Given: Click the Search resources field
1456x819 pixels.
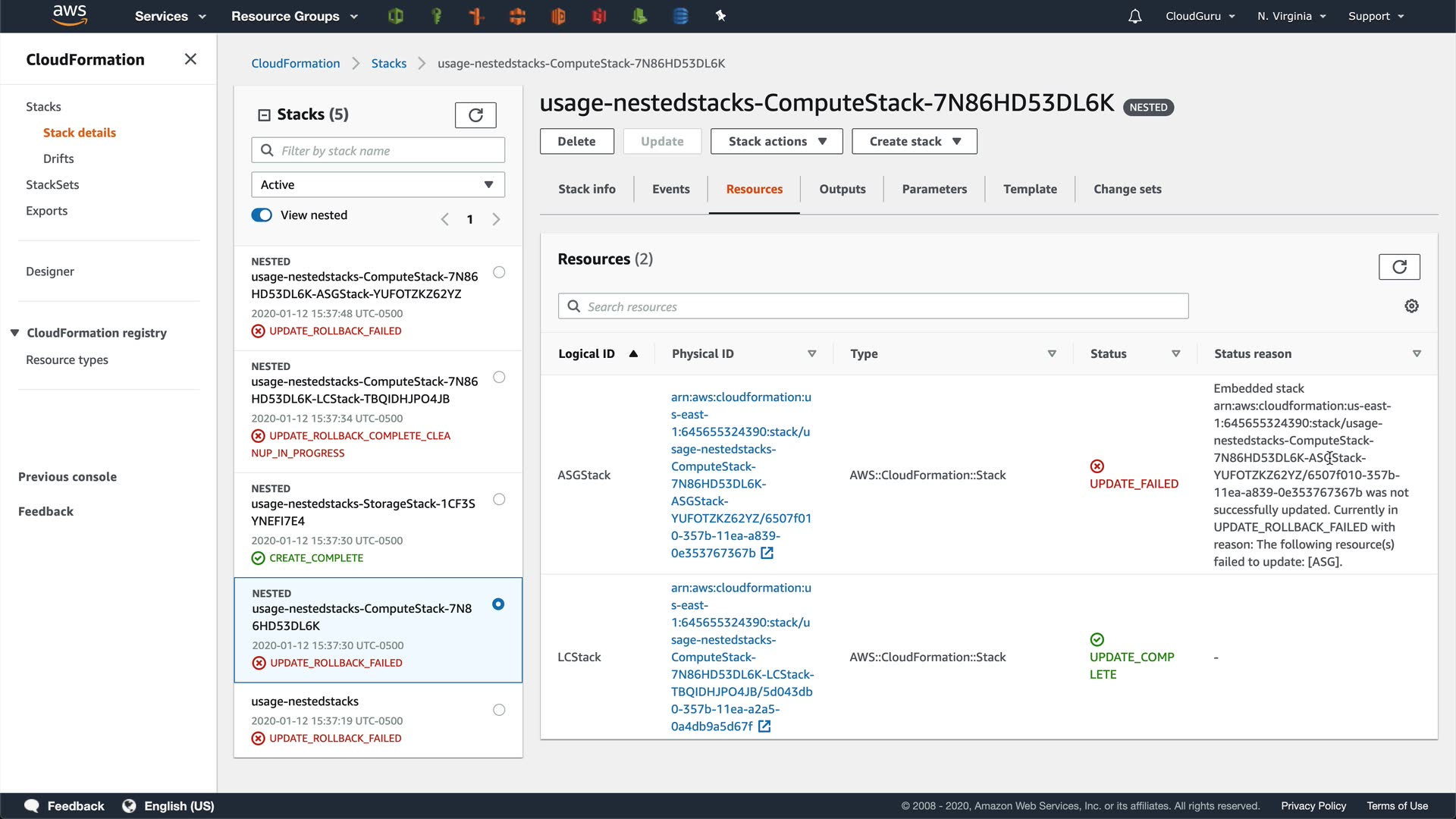Looking at the screenshot, I should (x=873, y=306).
